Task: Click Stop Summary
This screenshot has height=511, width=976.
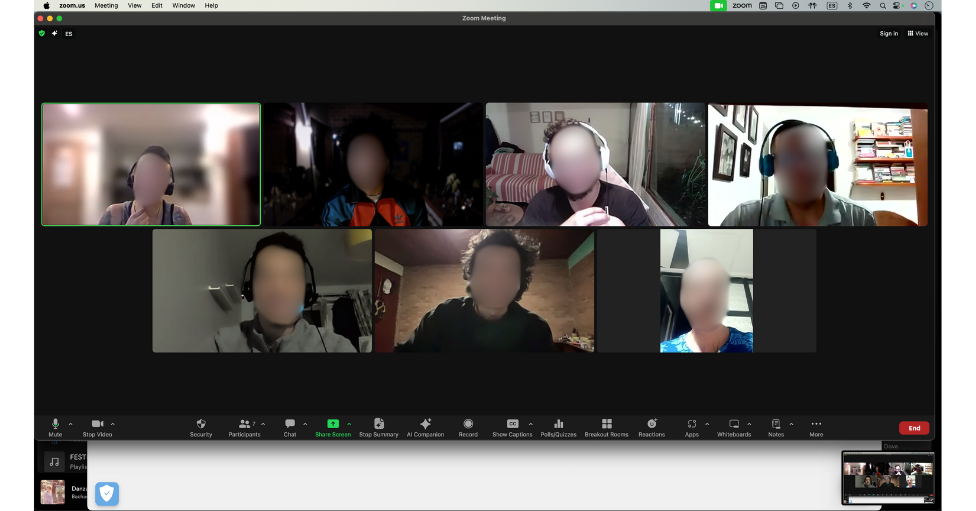Action: coord(378,428)
